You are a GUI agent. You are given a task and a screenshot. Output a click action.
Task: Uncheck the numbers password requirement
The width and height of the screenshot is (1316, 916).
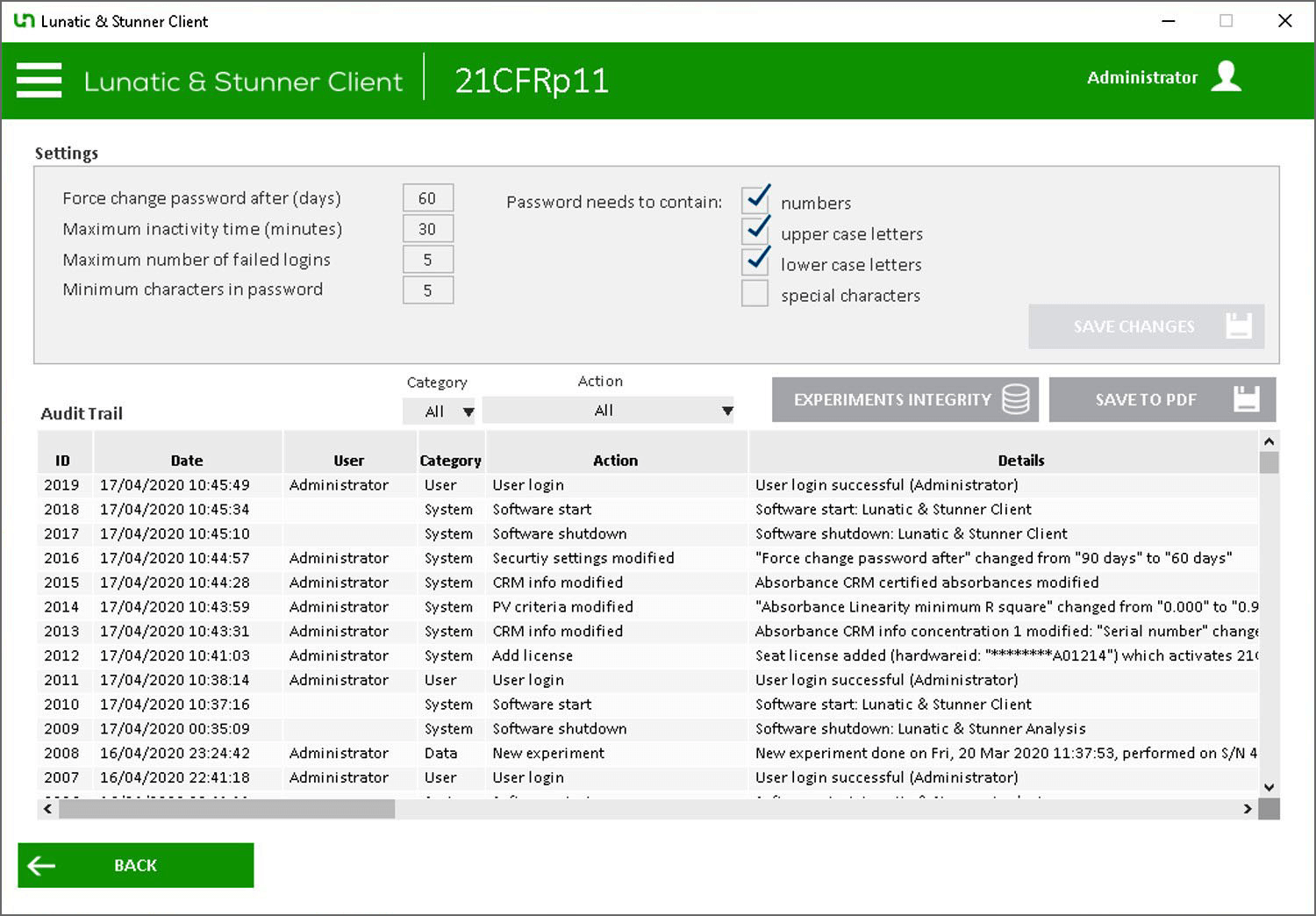pos(755,201)
